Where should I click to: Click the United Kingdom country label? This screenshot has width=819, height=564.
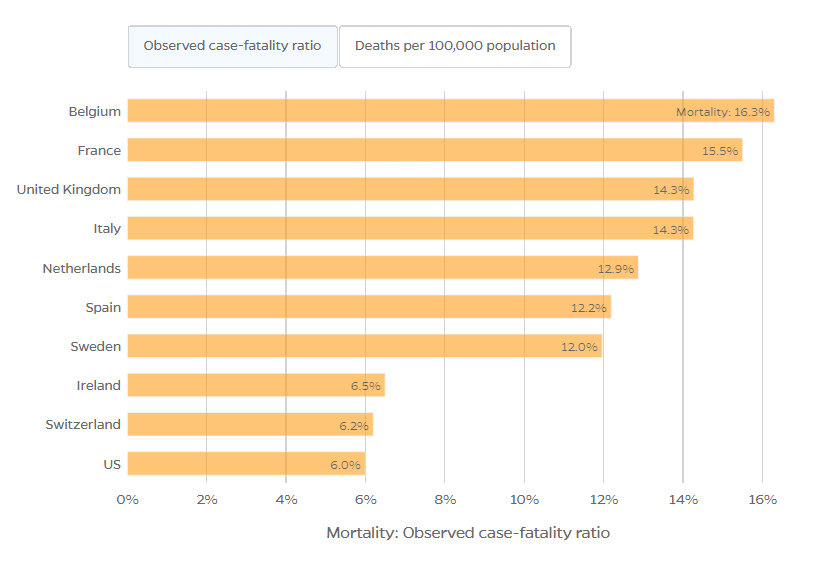tap(68, 190)
